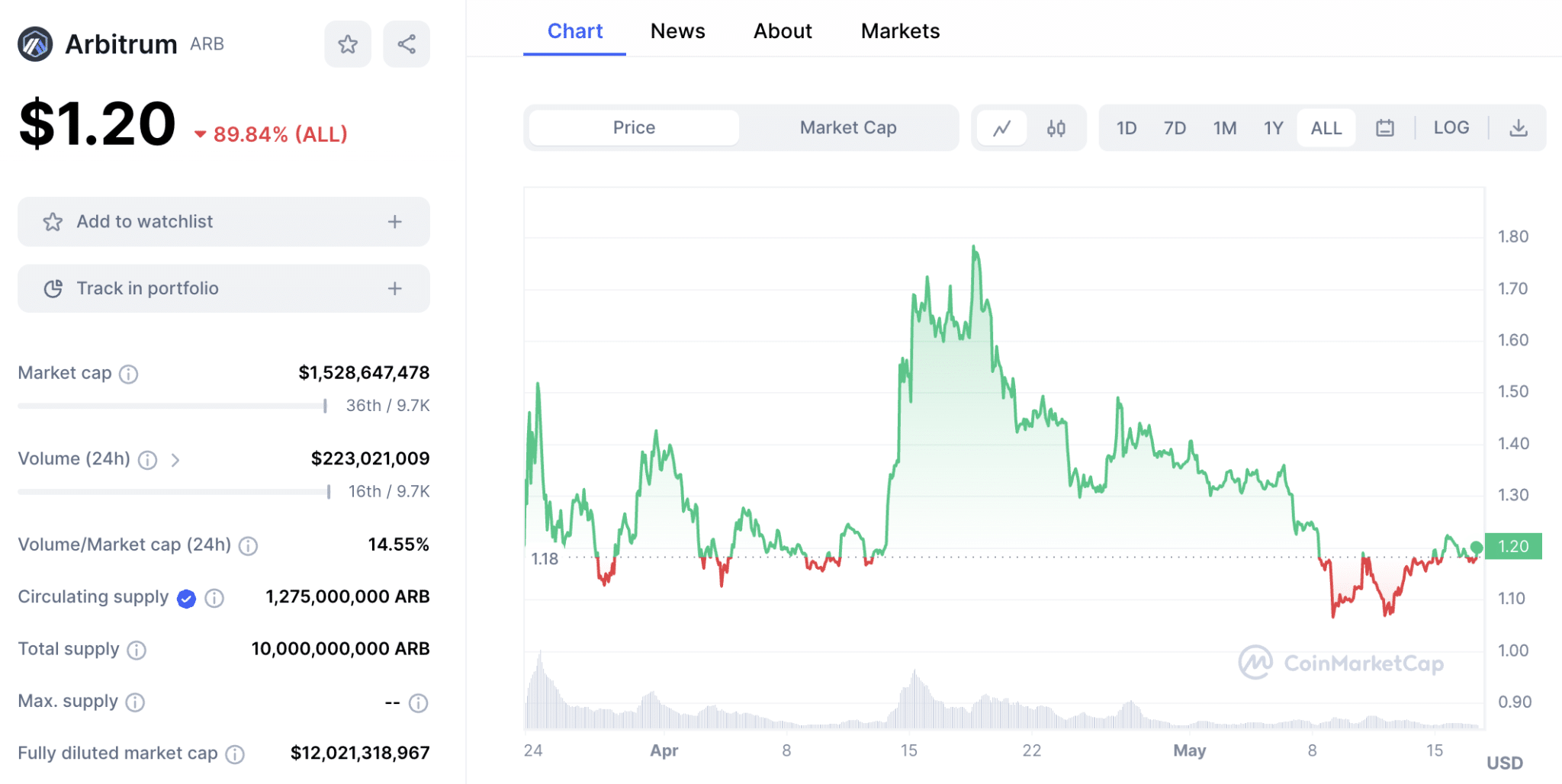
Task: Click Track in portfolio button
Action: click(223, 288)
